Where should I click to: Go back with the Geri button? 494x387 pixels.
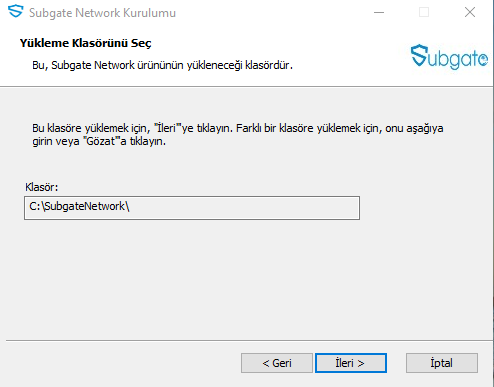(277, 363)
